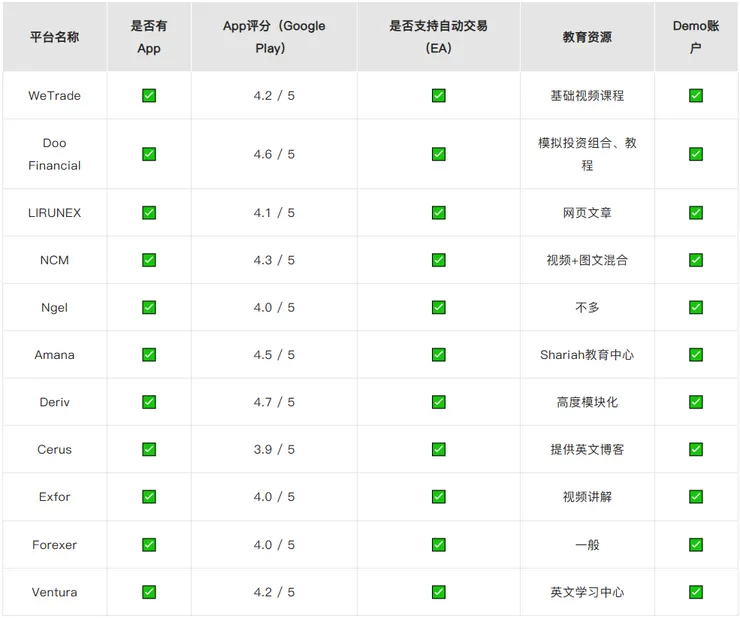Screen dimensions: 740x618
Task: Click Doo Financial's app availability checkmark
Action: click(x=149, y=154)
